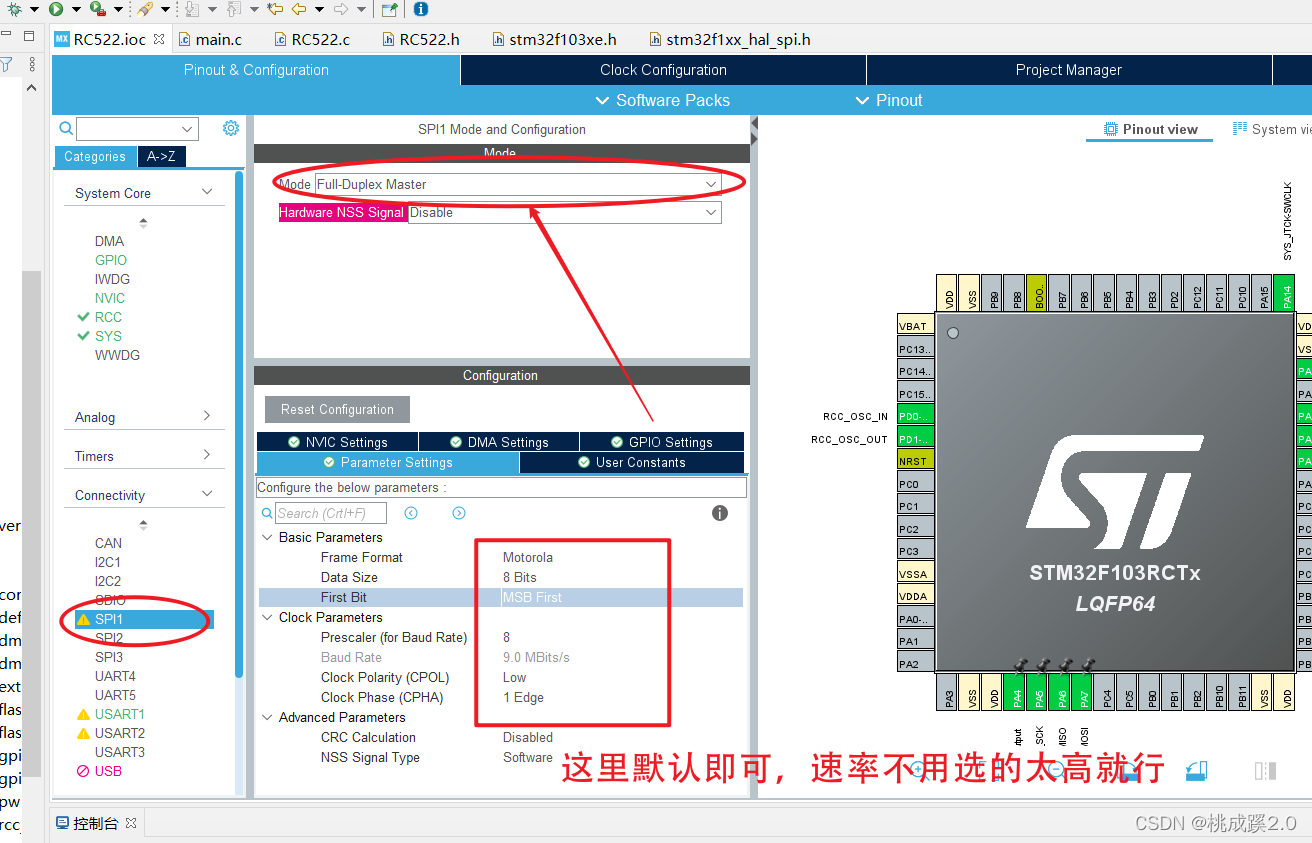This screenshot has height=843, width=1312.
Task: Click the magnifier beside category search box
Action: pyautogui.click(x=66, y=128)
